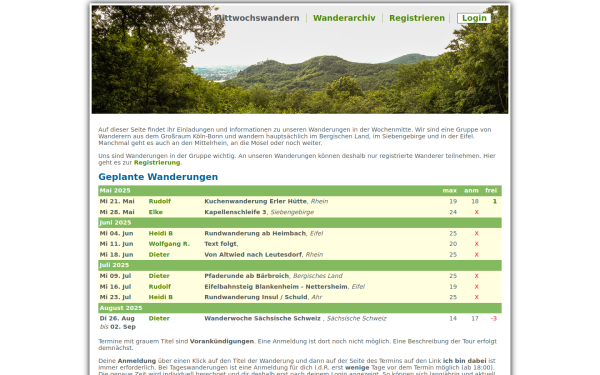Click the date Mi 16. Jul

coord(116,287)
